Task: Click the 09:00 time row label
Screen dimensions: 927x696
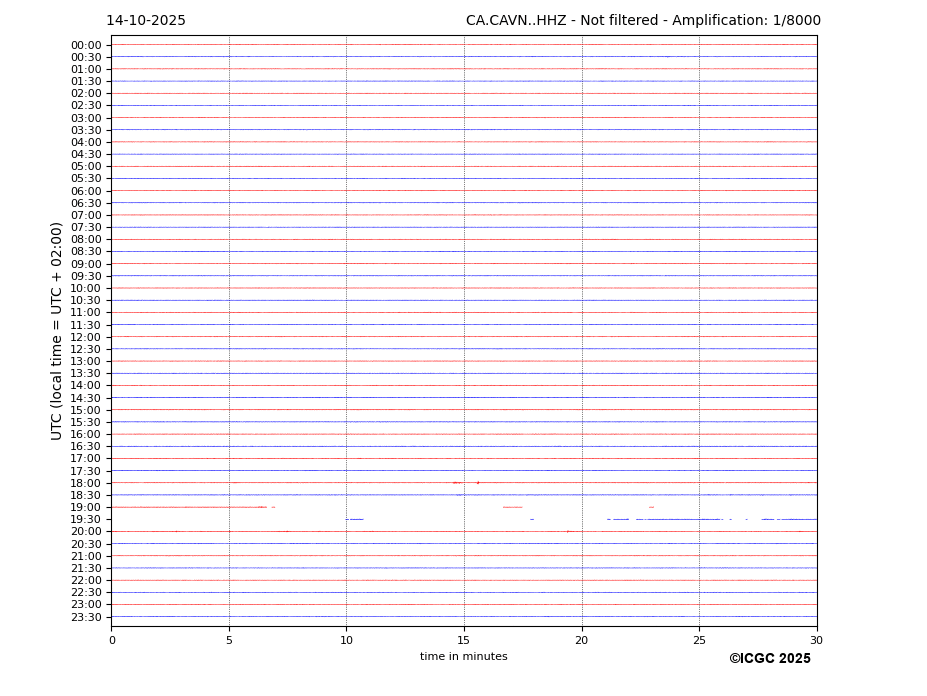Action: coord(86,264)
